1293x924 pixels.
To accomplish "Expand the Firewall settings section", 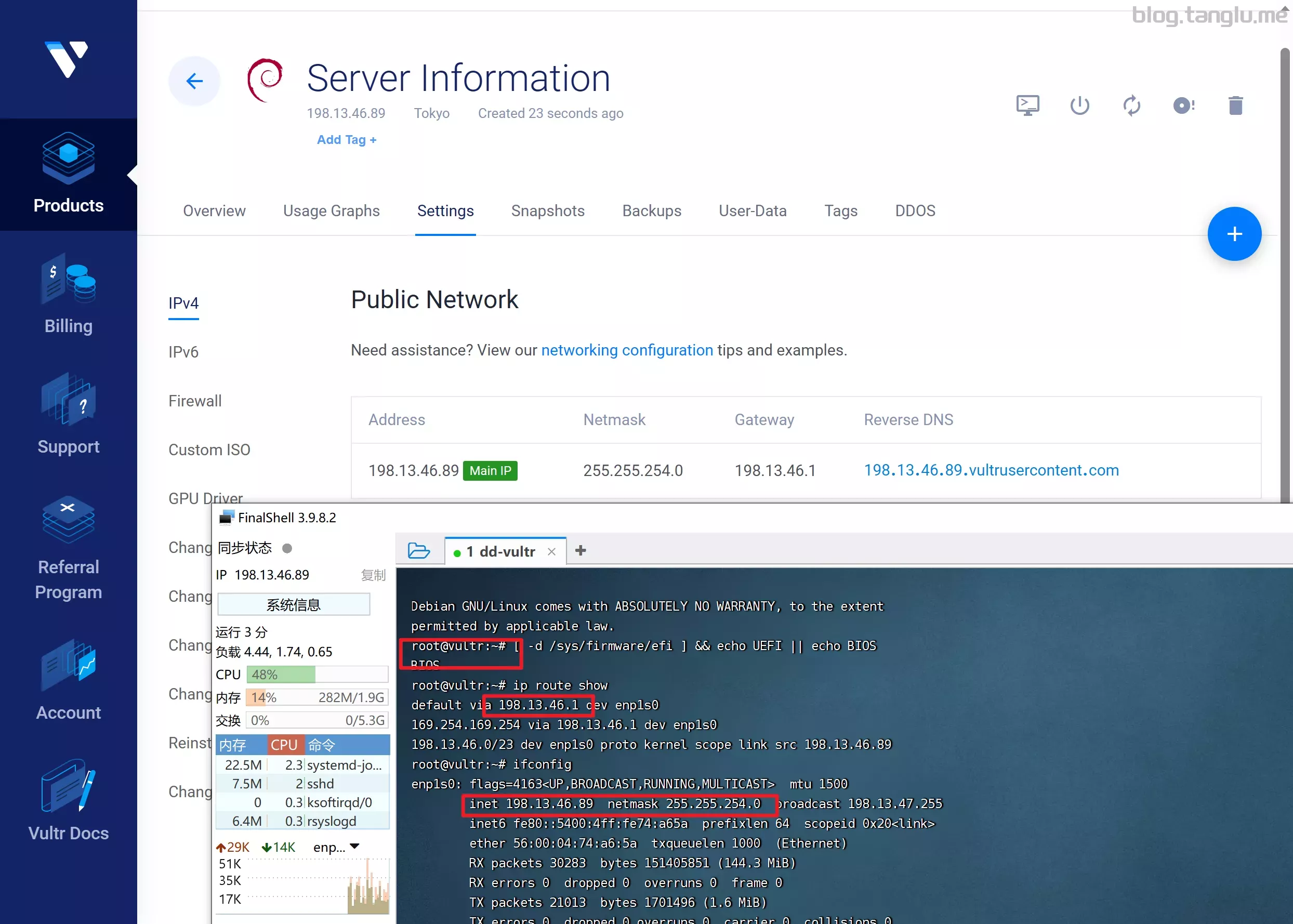I will 195,401.
